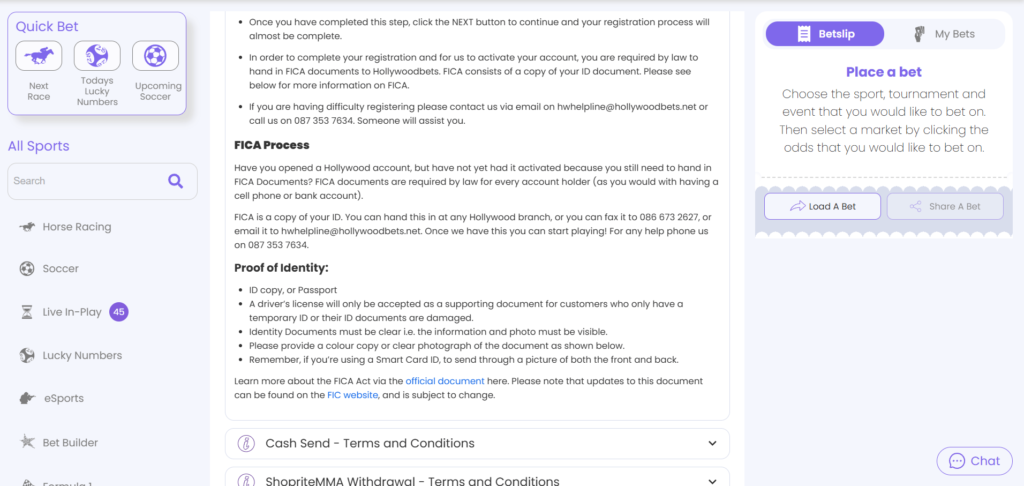The image size is (1024, 486).
Task: Click the chevron on the Cash Send row
Action: click(x=712, y=444)
